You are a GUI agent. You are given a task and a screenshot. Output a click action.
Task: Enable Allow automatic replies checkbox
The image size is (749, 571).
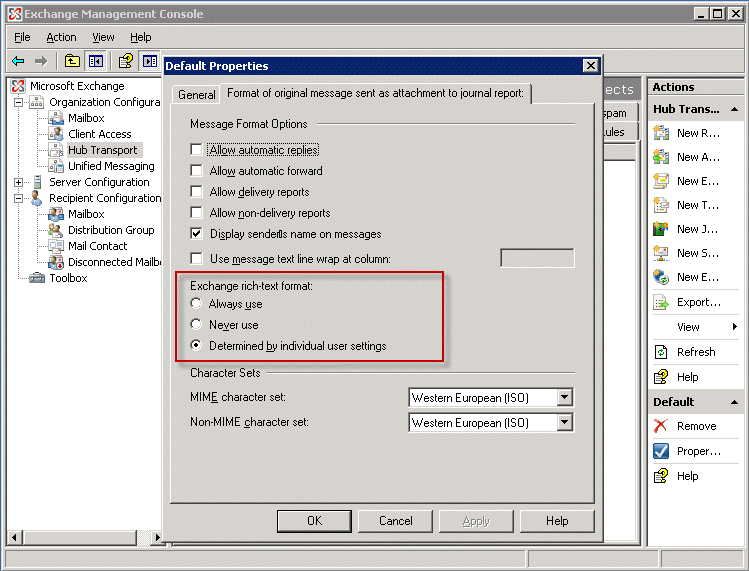point(196,150)
